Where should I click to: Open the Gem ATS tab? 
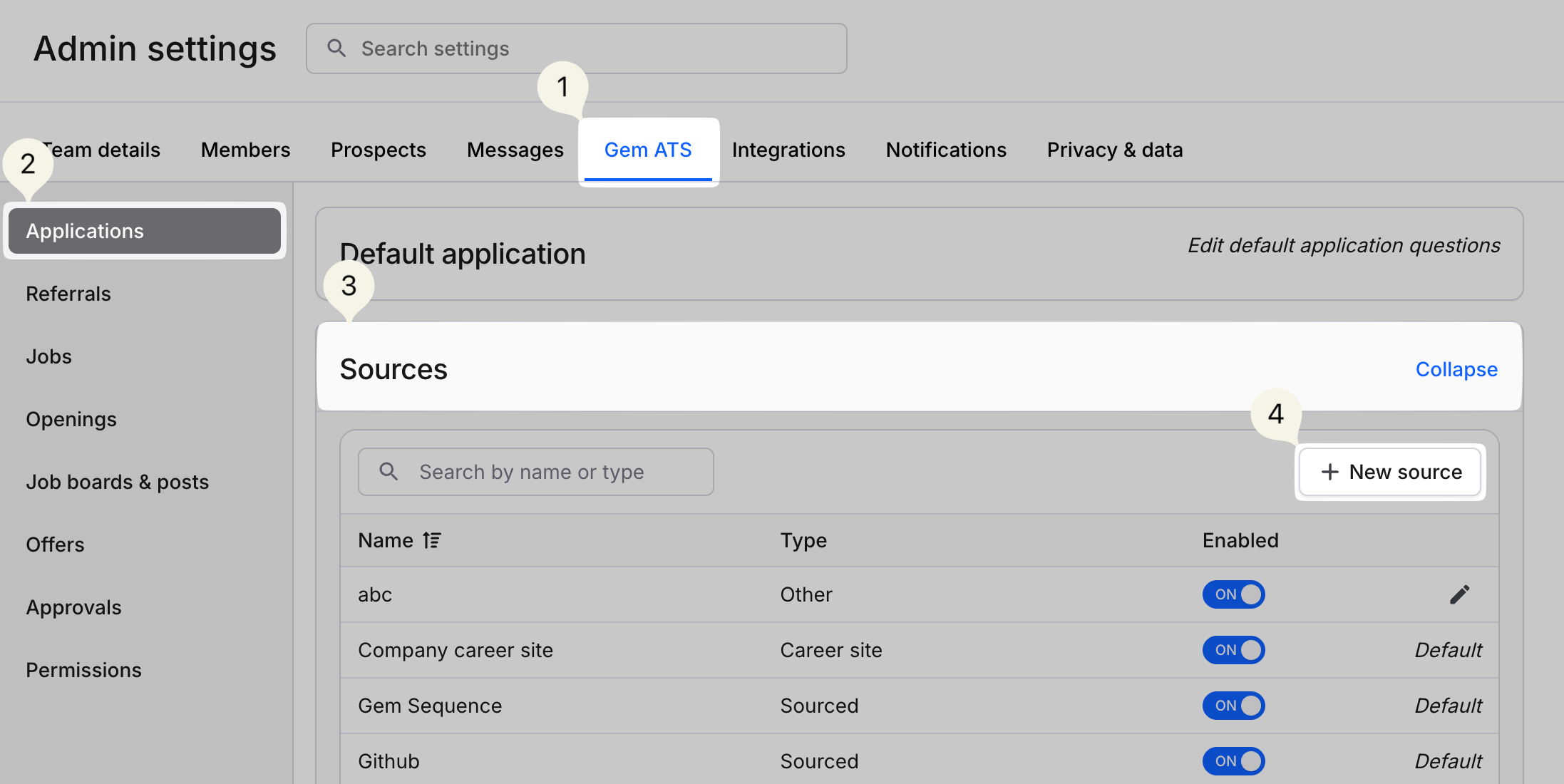[x=648, y=150]
